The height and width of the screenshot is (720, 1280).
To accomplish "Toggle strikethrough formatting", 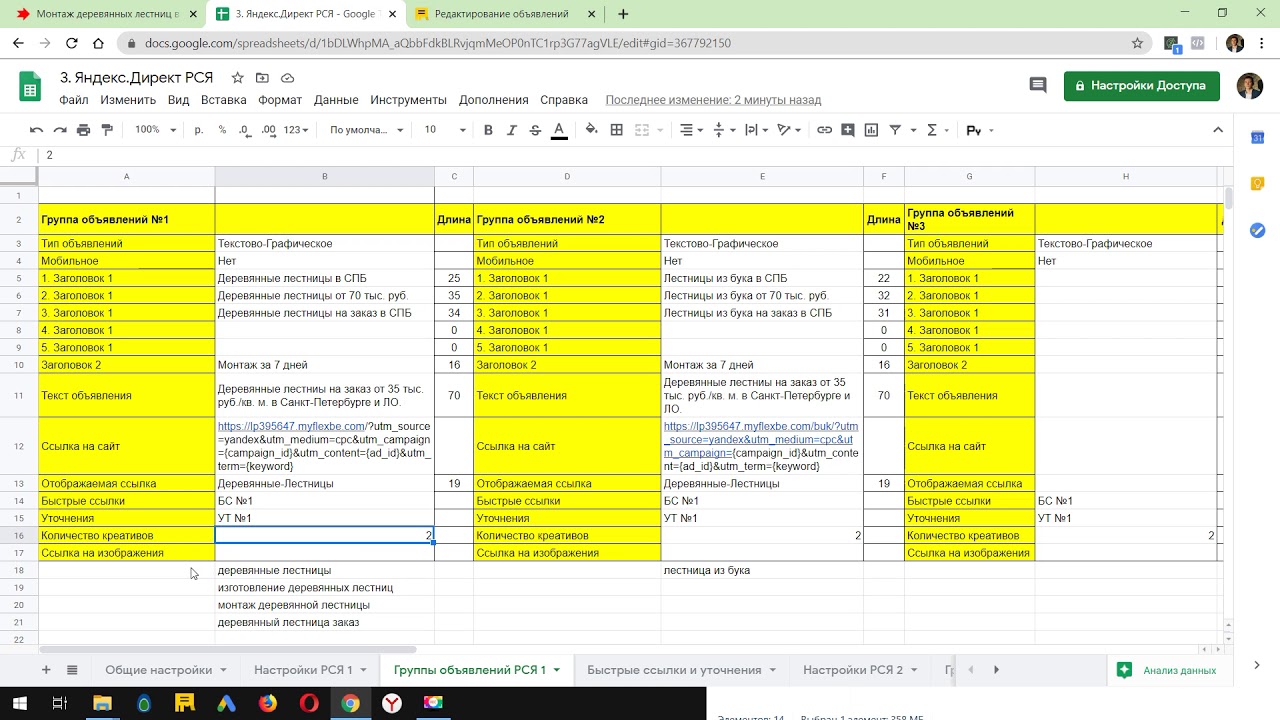I will (x=535, y=130).
